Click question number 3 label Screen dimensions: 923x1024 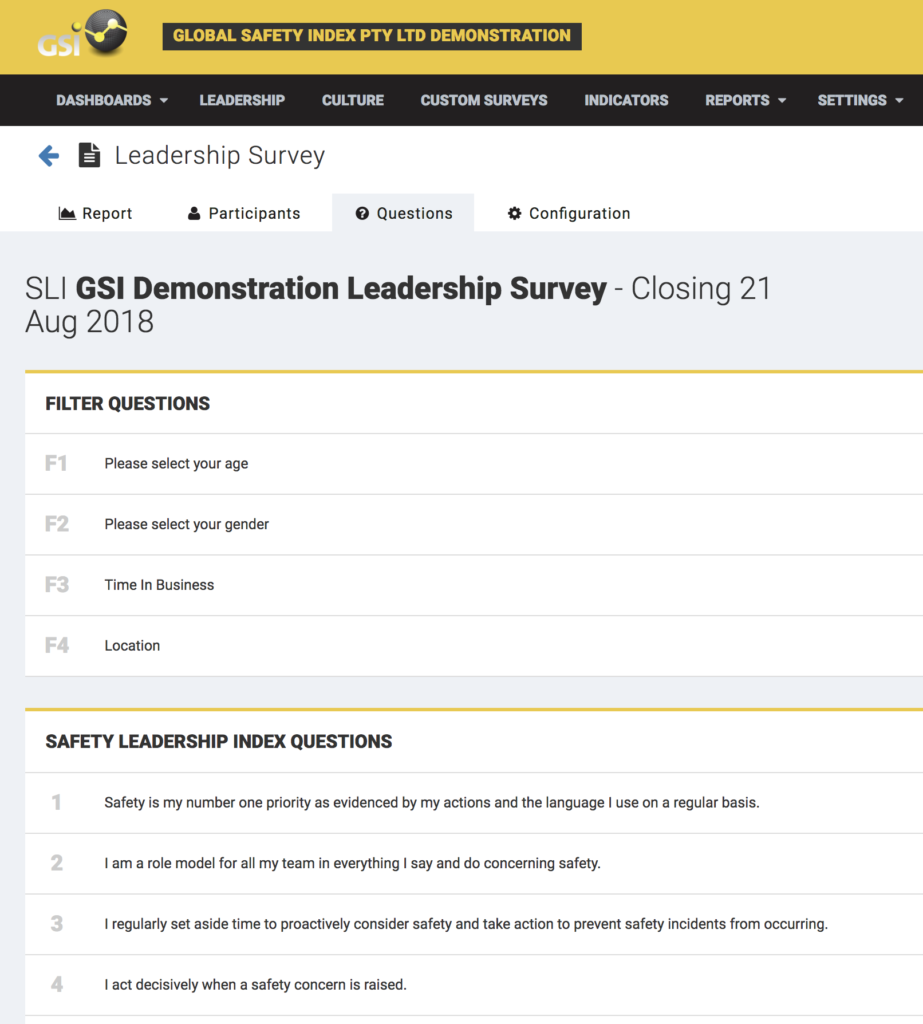coord(57,924)
